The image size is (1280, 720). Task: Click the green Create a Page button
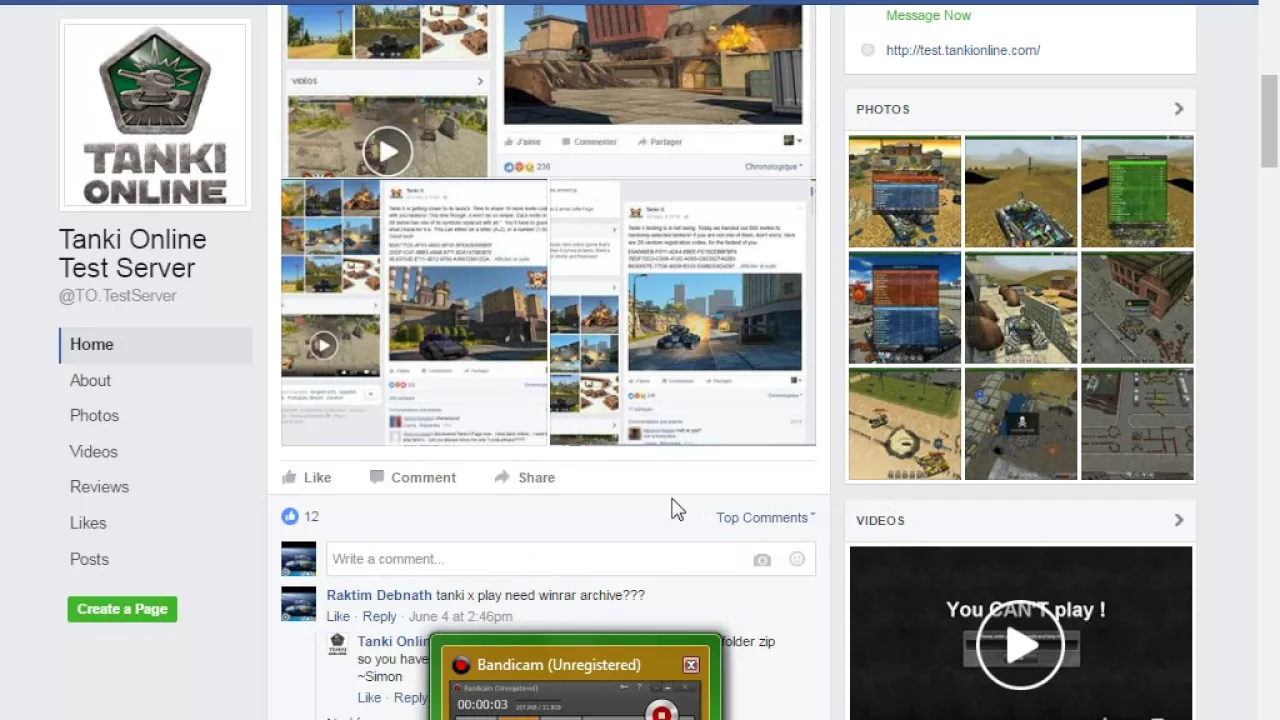[122, 609]
